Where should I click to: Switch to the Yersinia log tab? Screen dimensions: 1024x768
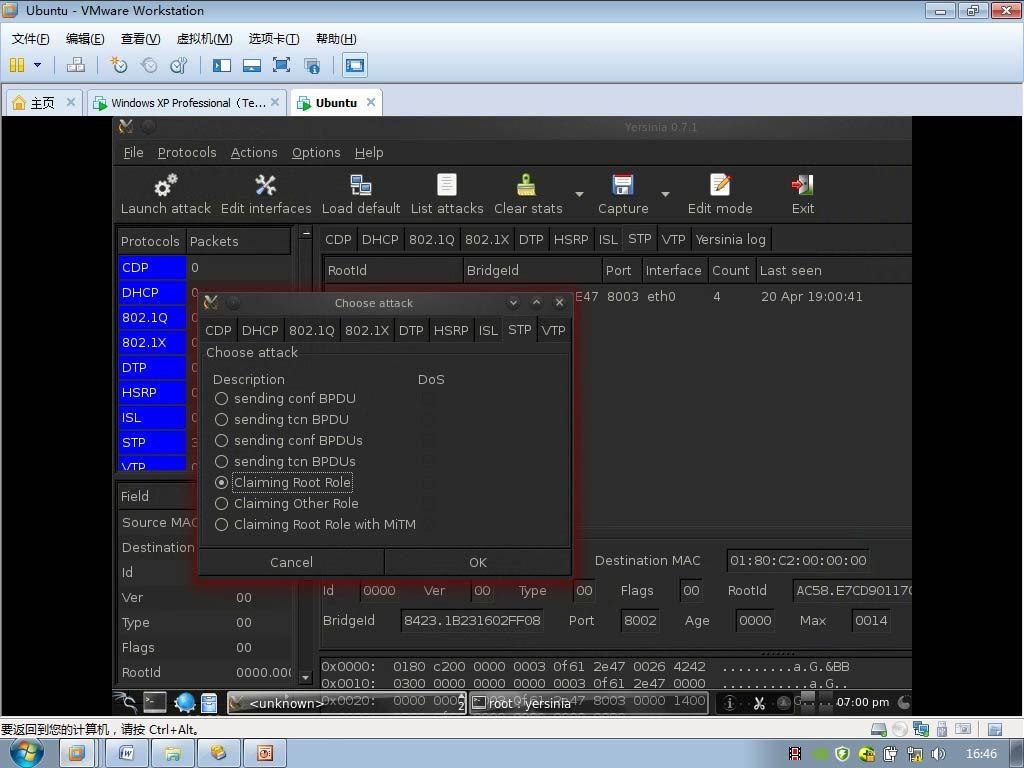pos(731,239)
